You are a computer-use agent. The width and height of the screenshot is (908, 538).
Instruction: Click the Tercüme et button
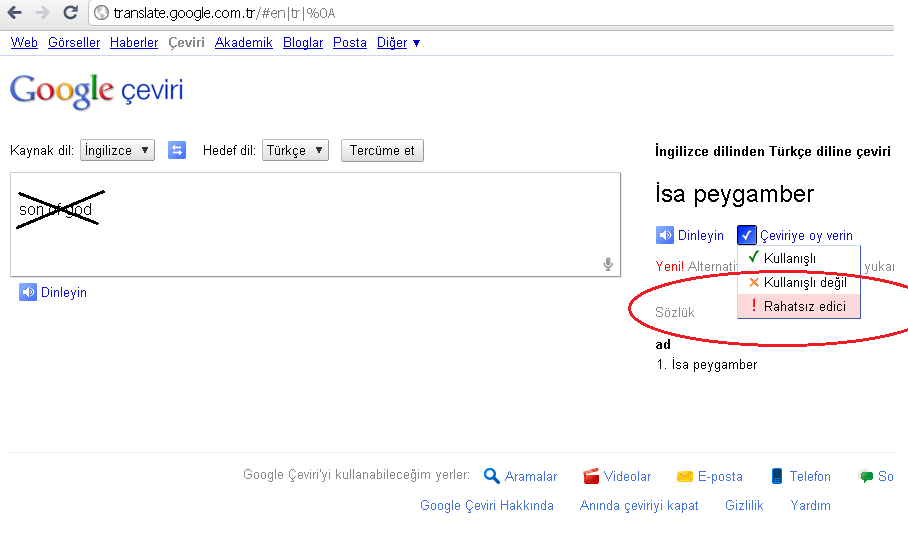[382, 151]
